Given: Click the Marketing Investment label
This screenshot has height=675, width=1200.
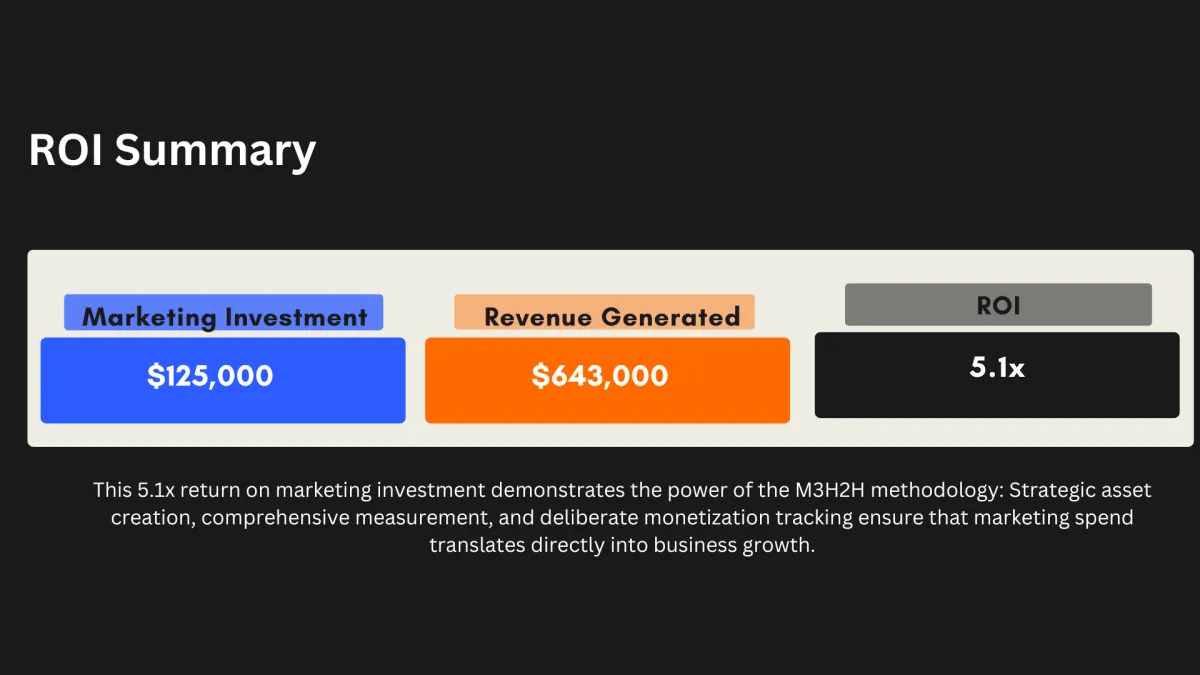Looking at the screenshot, I should [x=224, y=313].
